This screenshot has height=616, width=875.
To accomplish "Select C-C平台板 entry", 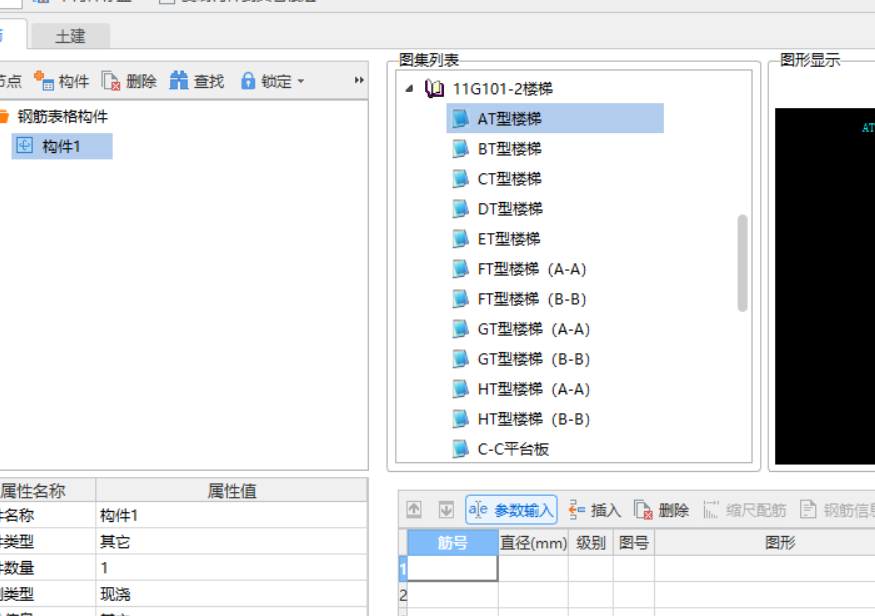I will pyautogui.click(x=513, y=449).
